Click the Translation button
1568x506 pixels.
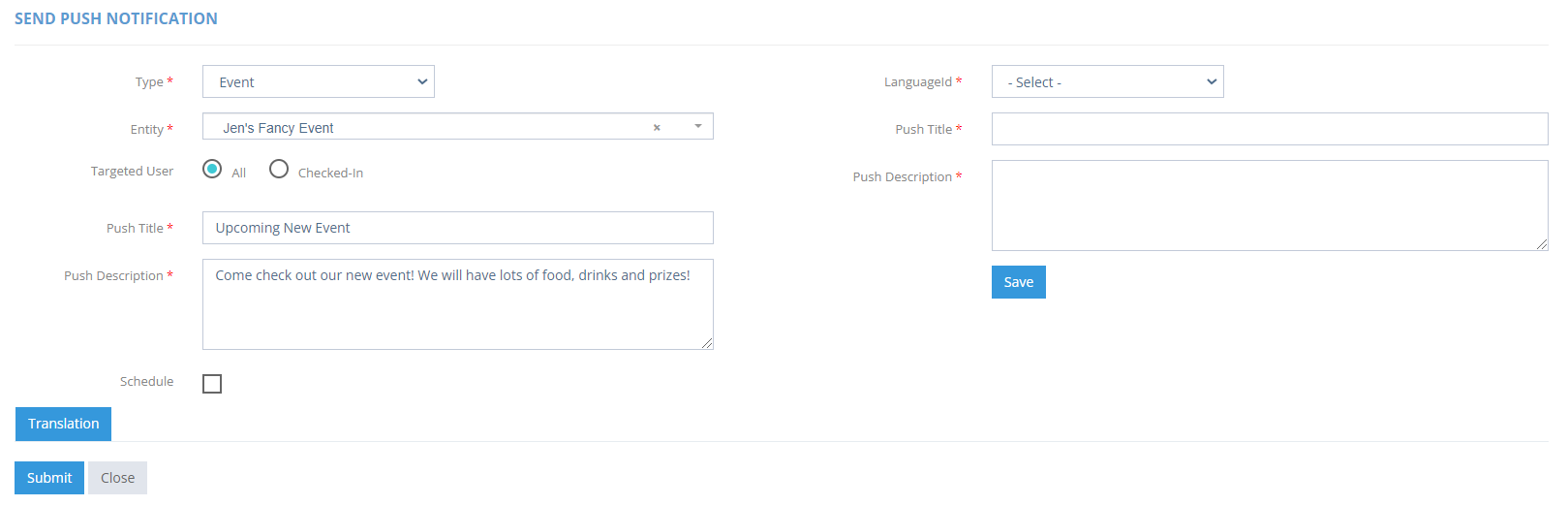pyautogui.click(x=63, y=424)
